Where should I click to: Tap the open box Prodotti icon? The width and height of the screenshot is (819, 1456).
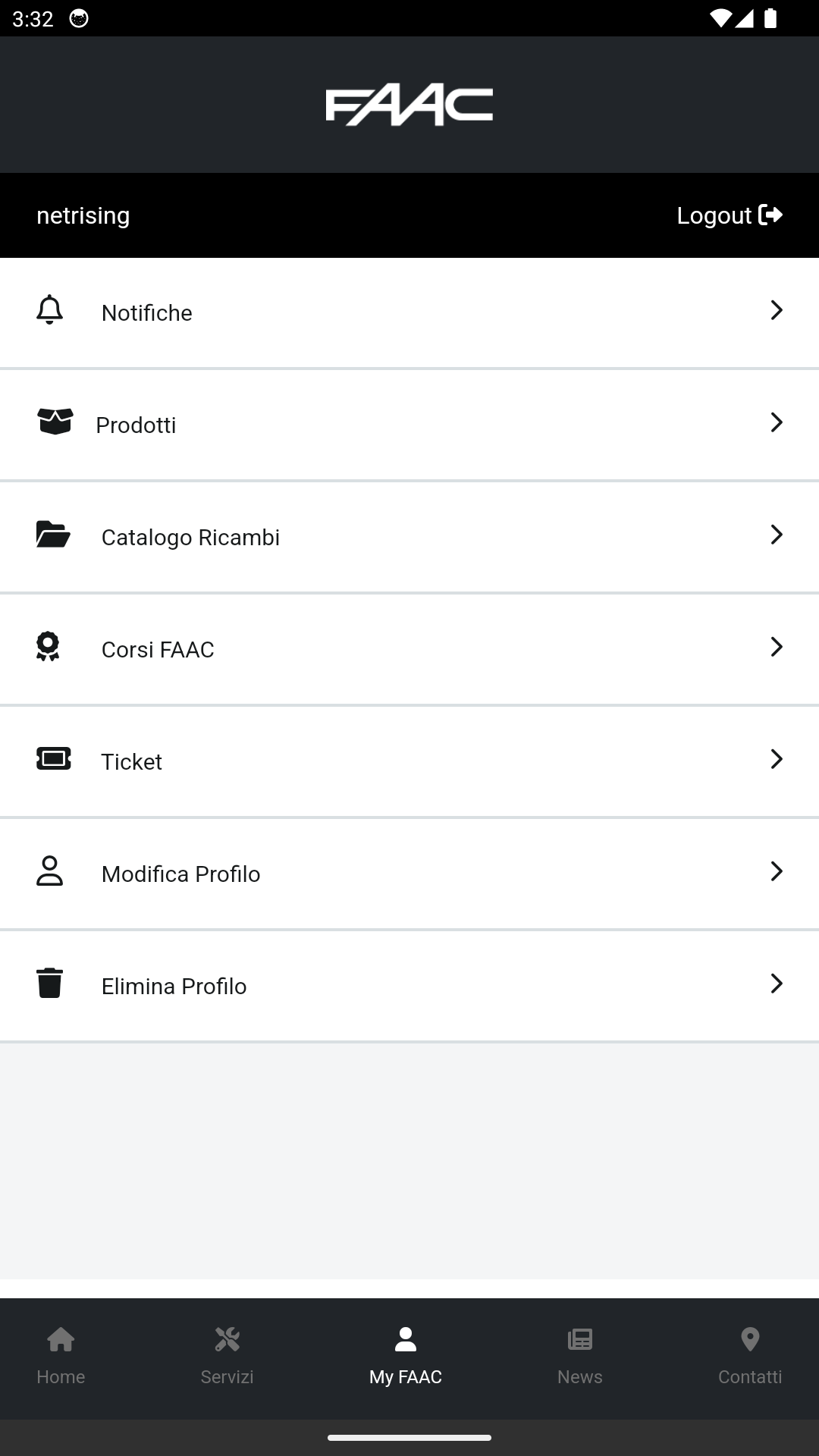[55, 422]
